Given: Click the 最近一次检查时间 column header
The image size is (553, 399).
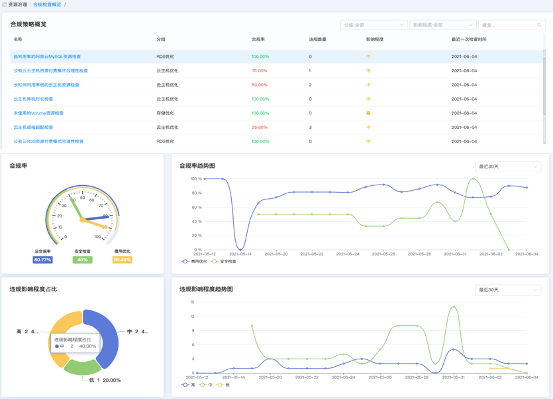Looking at the screenshot, I should [x=469, y=39].
